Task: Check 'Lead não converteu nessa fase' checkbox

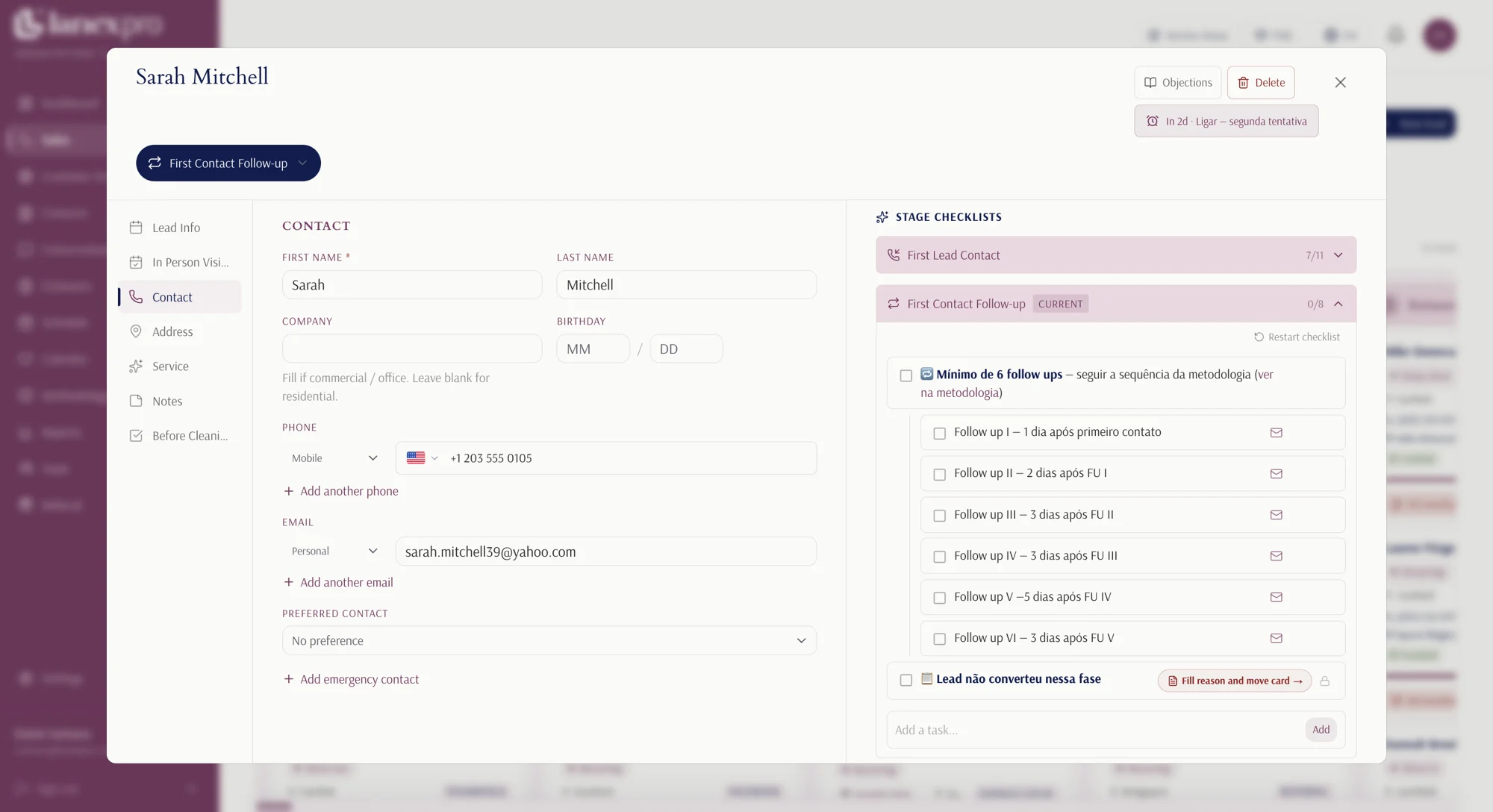Action: [906, 680]
